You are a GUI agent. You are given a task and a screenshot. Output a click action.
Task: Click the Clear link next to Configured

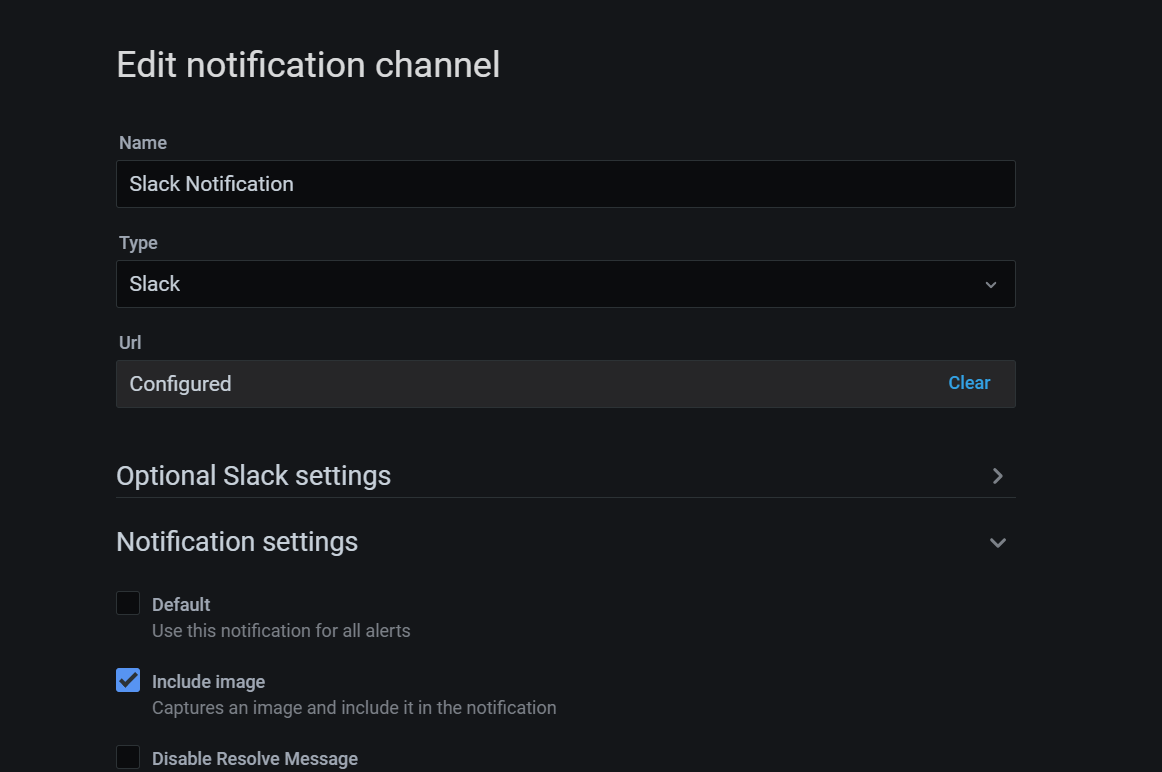click(x=968, y=383)
